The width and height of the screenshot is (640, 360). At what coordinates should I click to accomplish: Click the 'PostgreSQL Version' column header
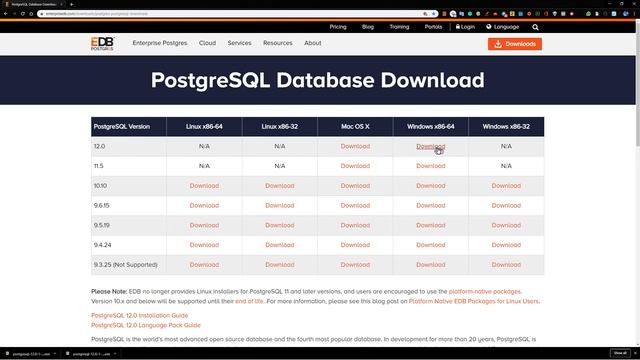[x=129, y=127]
